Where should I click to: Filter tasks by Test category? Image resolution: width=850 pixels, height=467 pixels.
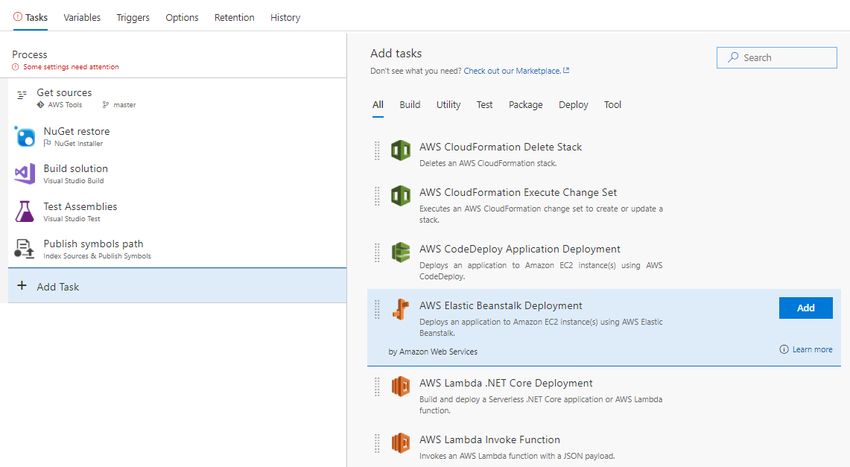(485, 105)
